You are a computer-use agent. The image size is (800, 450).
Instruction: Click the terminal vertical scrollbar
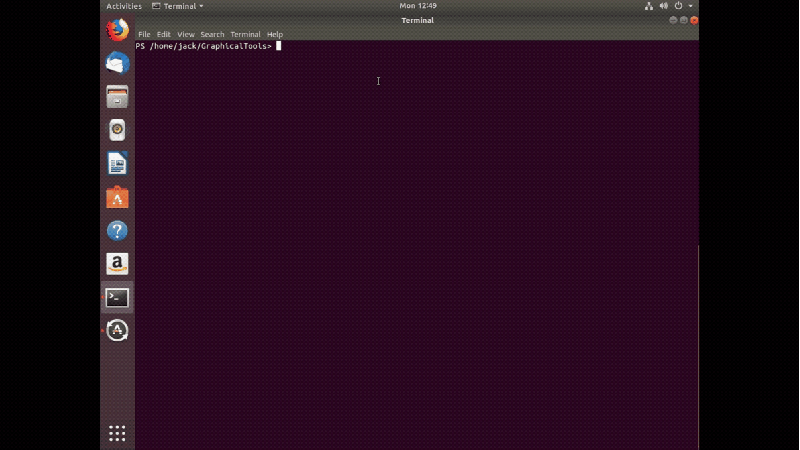click(698, 347)
